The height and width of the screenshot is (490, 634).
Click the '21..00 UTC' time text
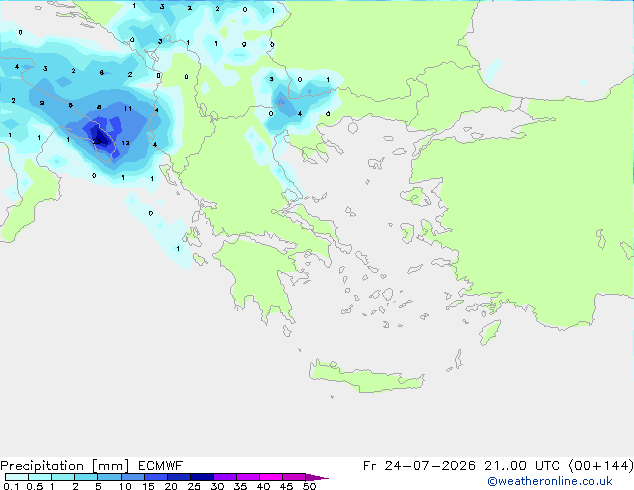pyautogui.click(x=522, y=466)
